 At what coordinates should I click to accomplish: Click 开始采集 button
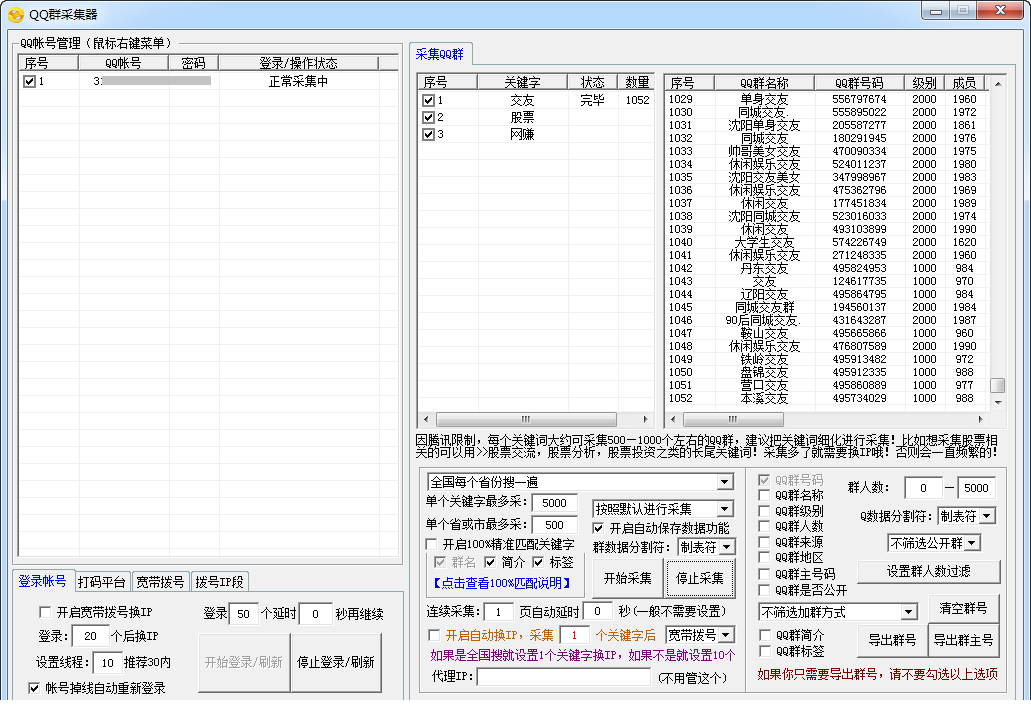click(628, 578)
